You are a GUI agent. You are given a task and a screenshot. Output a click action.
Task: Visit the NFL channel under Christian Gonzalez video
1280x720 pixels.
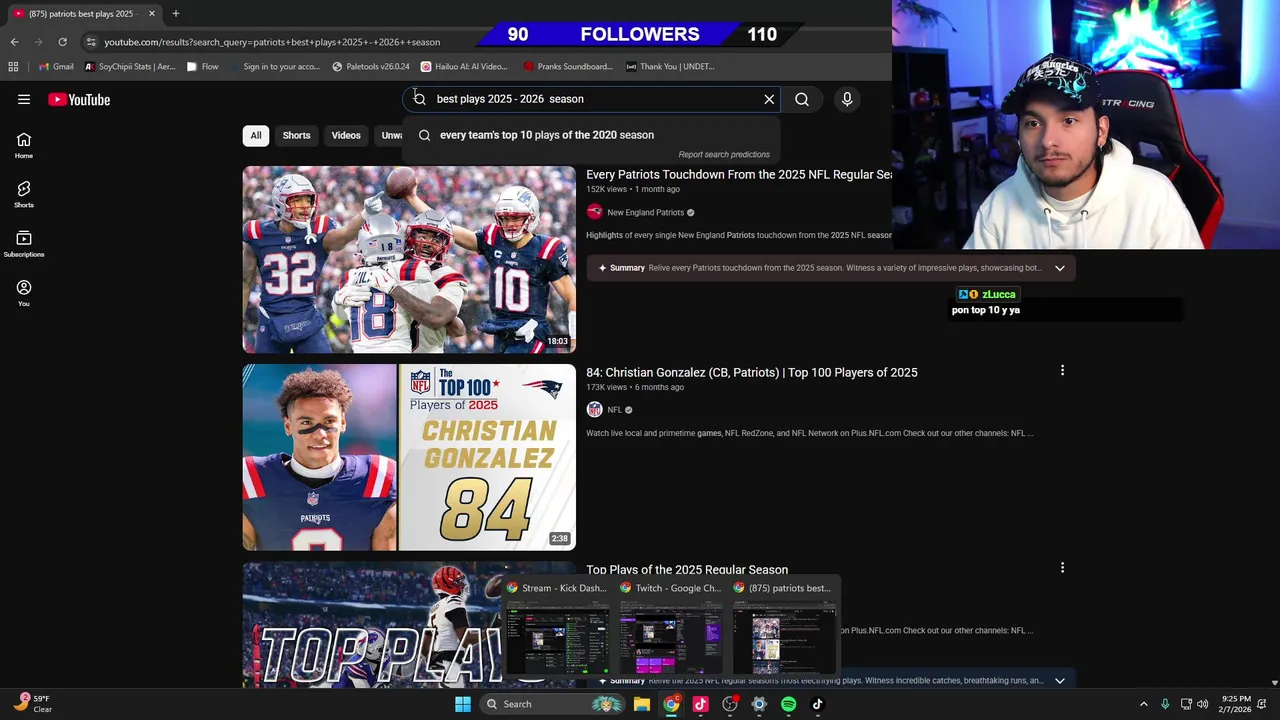click(x=615, y=410)
